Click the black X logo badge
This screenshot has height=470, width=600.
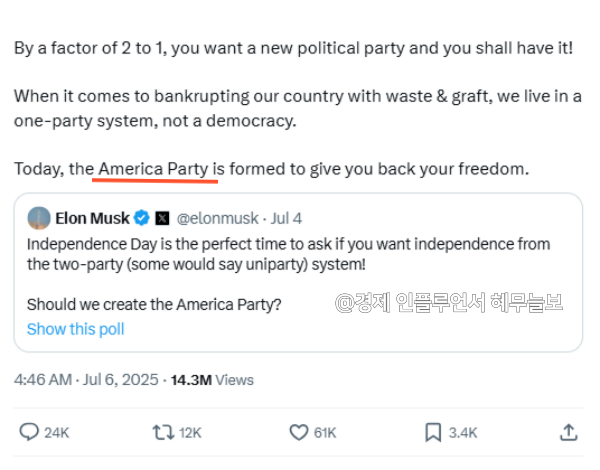[x=162, y=217]
